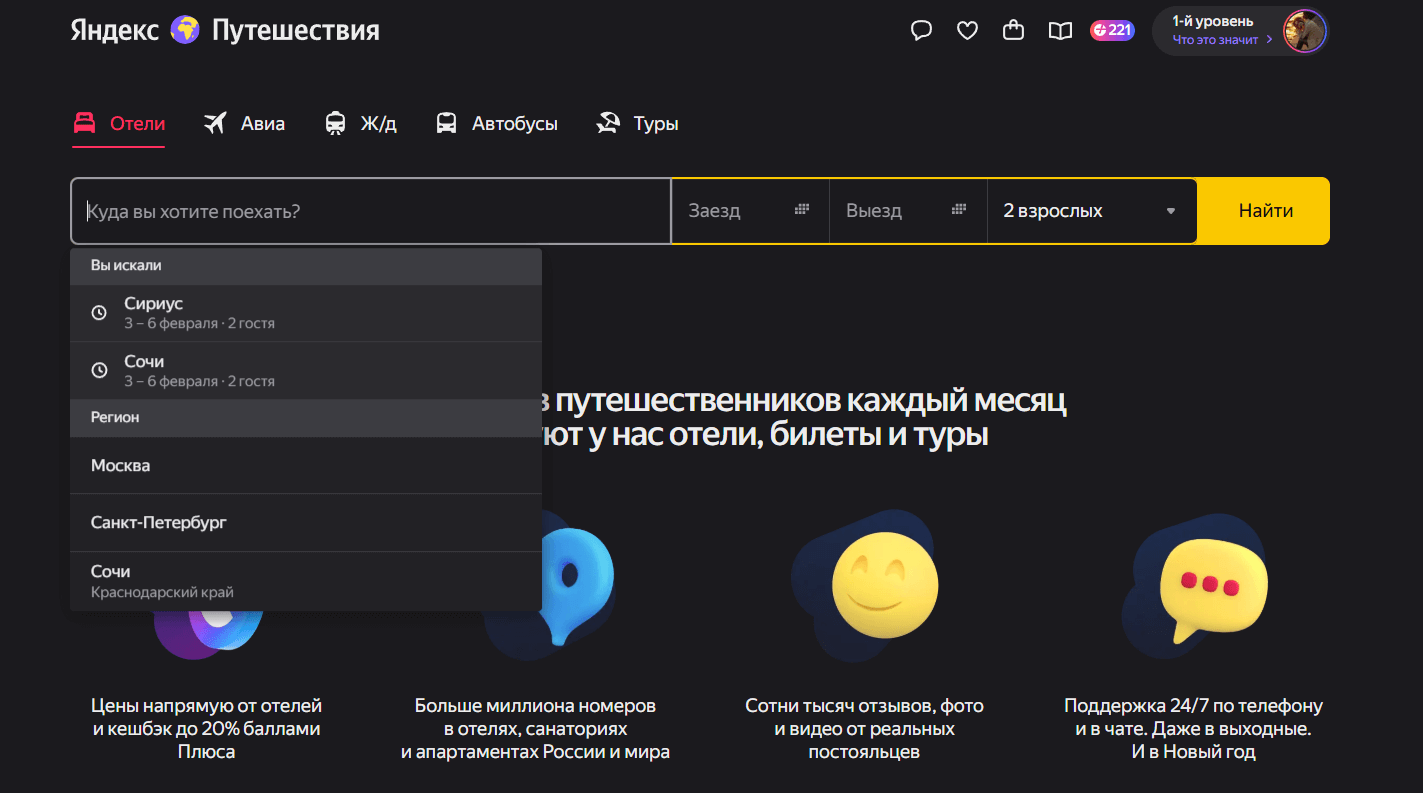Viewport: 1423px width, 793px height.
Task: Click the bus icon next to Автобусы
Action: tap(446, 124)
